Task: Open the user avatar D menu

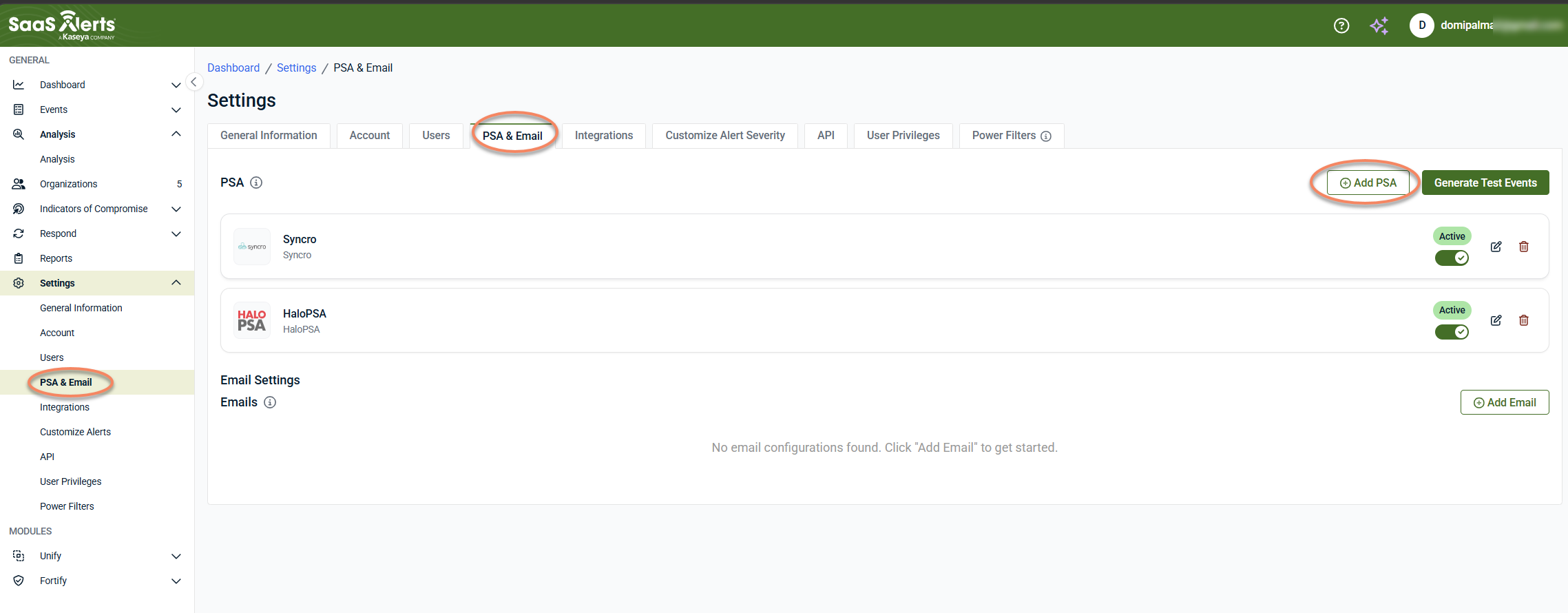Action: pos(1422,25)
